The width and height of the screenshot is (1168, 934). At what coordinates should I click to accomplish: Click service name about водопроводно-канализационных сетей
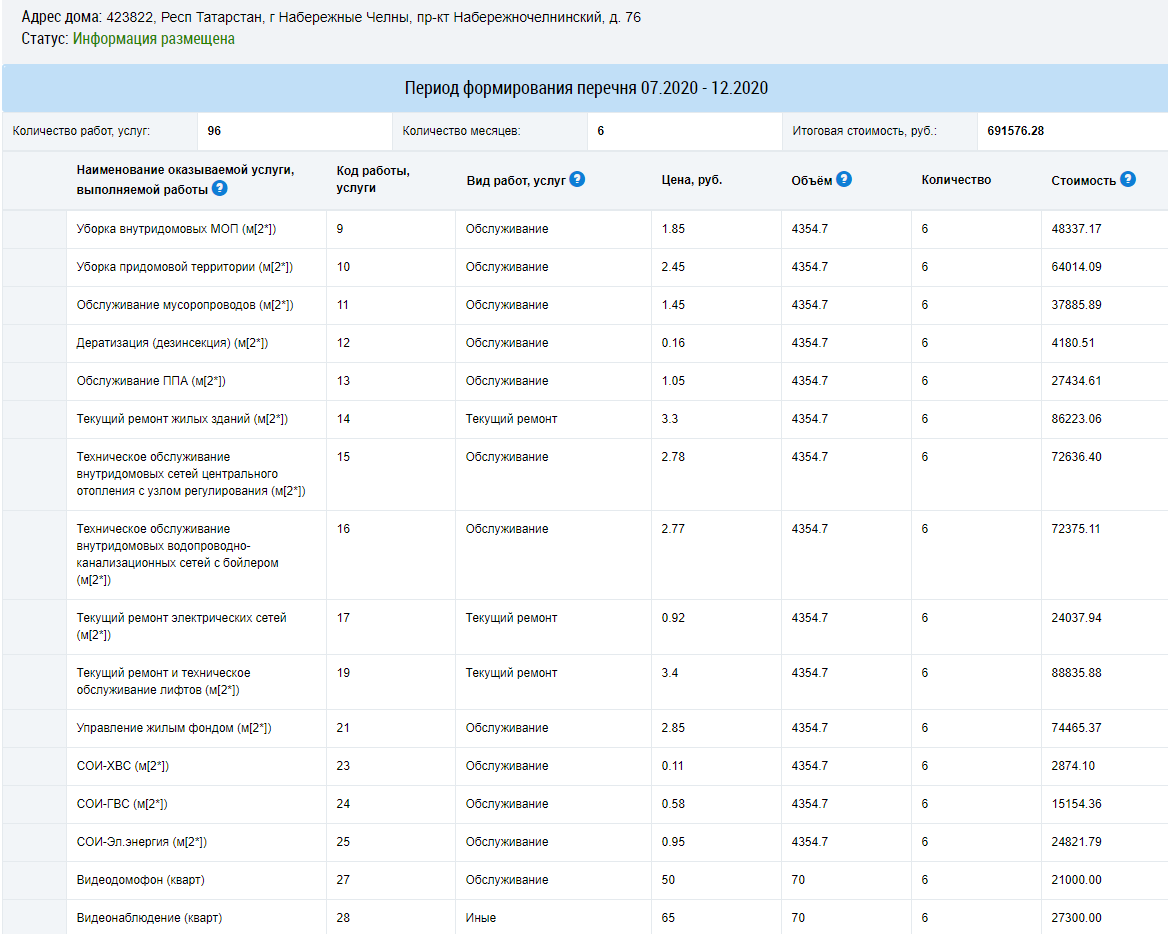pyautogui.click(x=177, y=554)
